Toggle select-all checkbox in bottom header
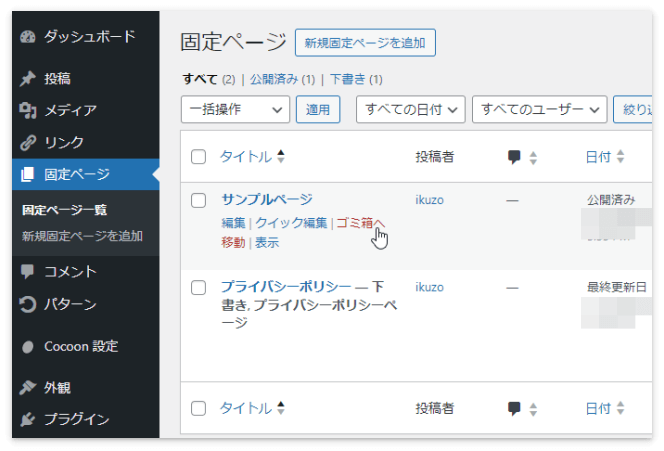 point(198,408)
